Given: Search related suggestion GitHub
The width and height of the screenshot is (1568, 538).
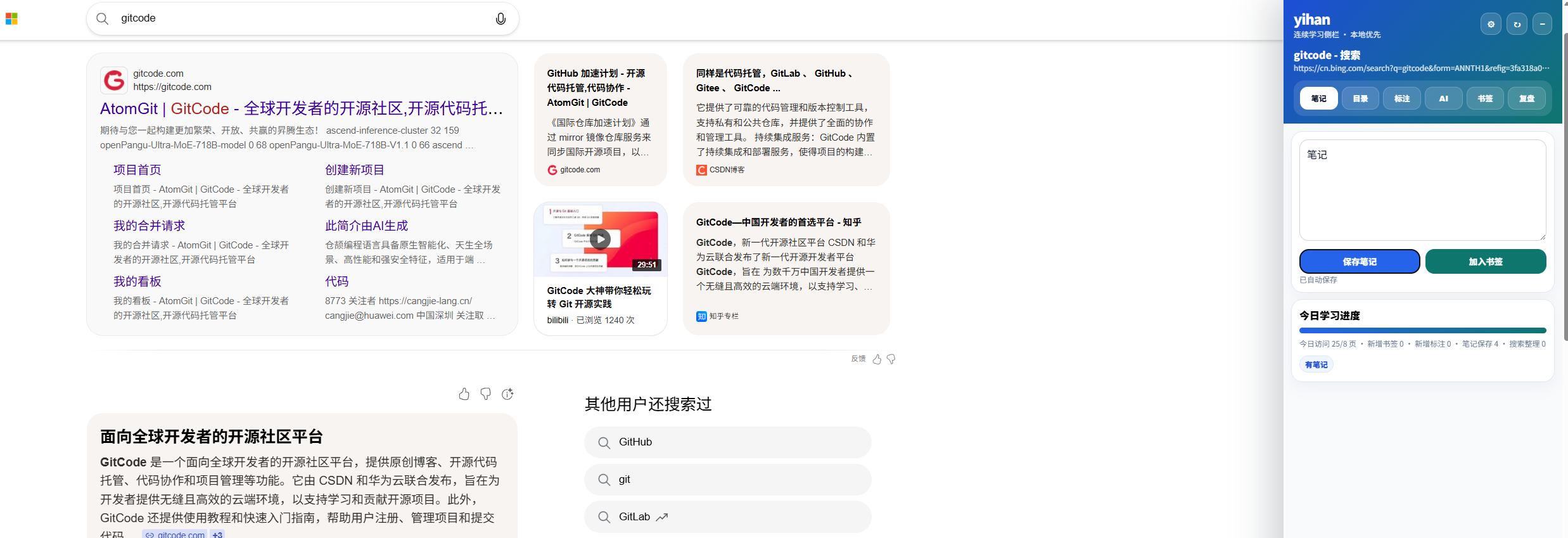Looking at the screenshot, I should [727, 442].
